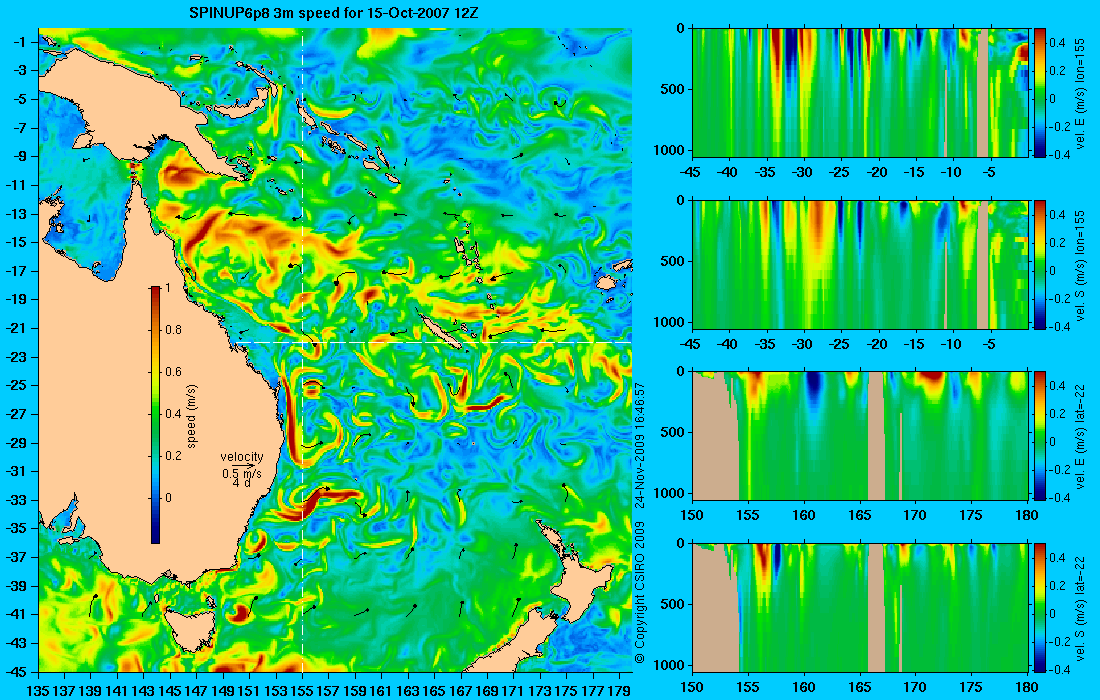Click the "160" tick on the third panel longitude axis

tap(804, 515)
